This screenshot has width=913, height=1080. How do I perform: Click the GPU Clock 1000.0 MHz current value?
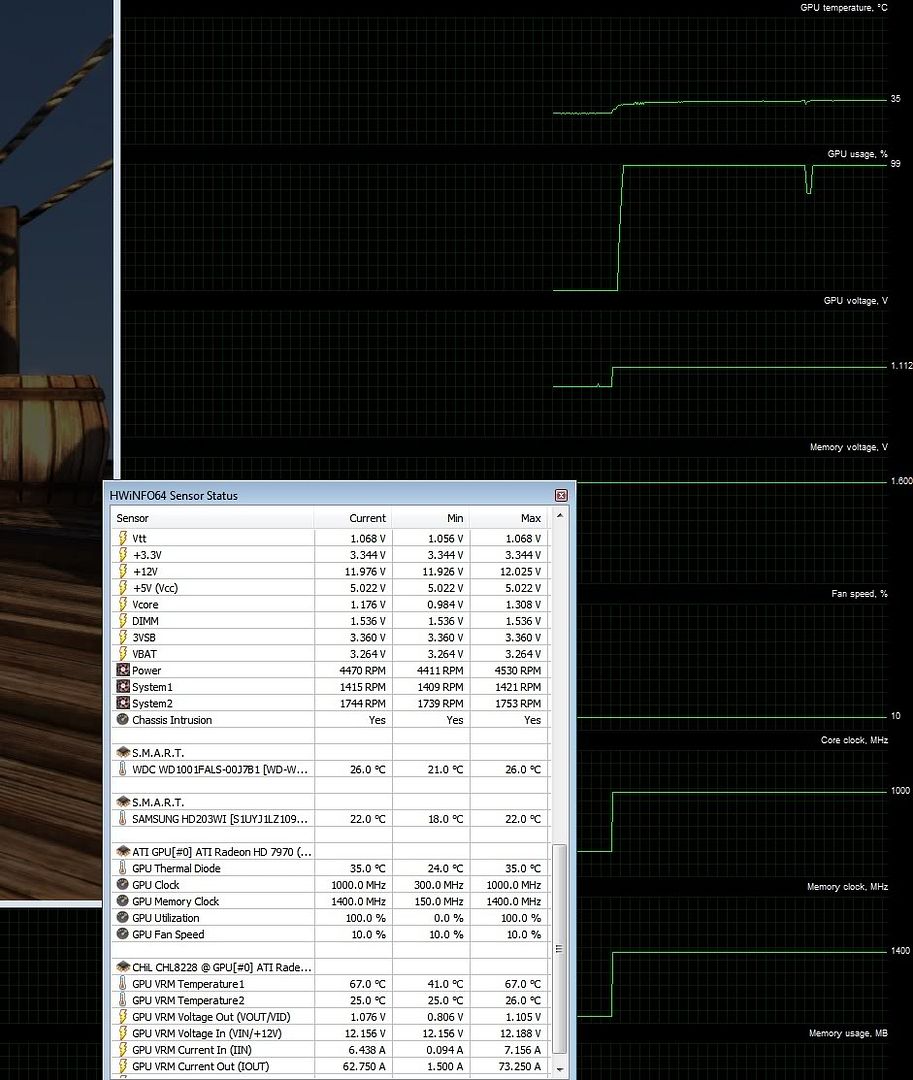[x=358, y=886]
